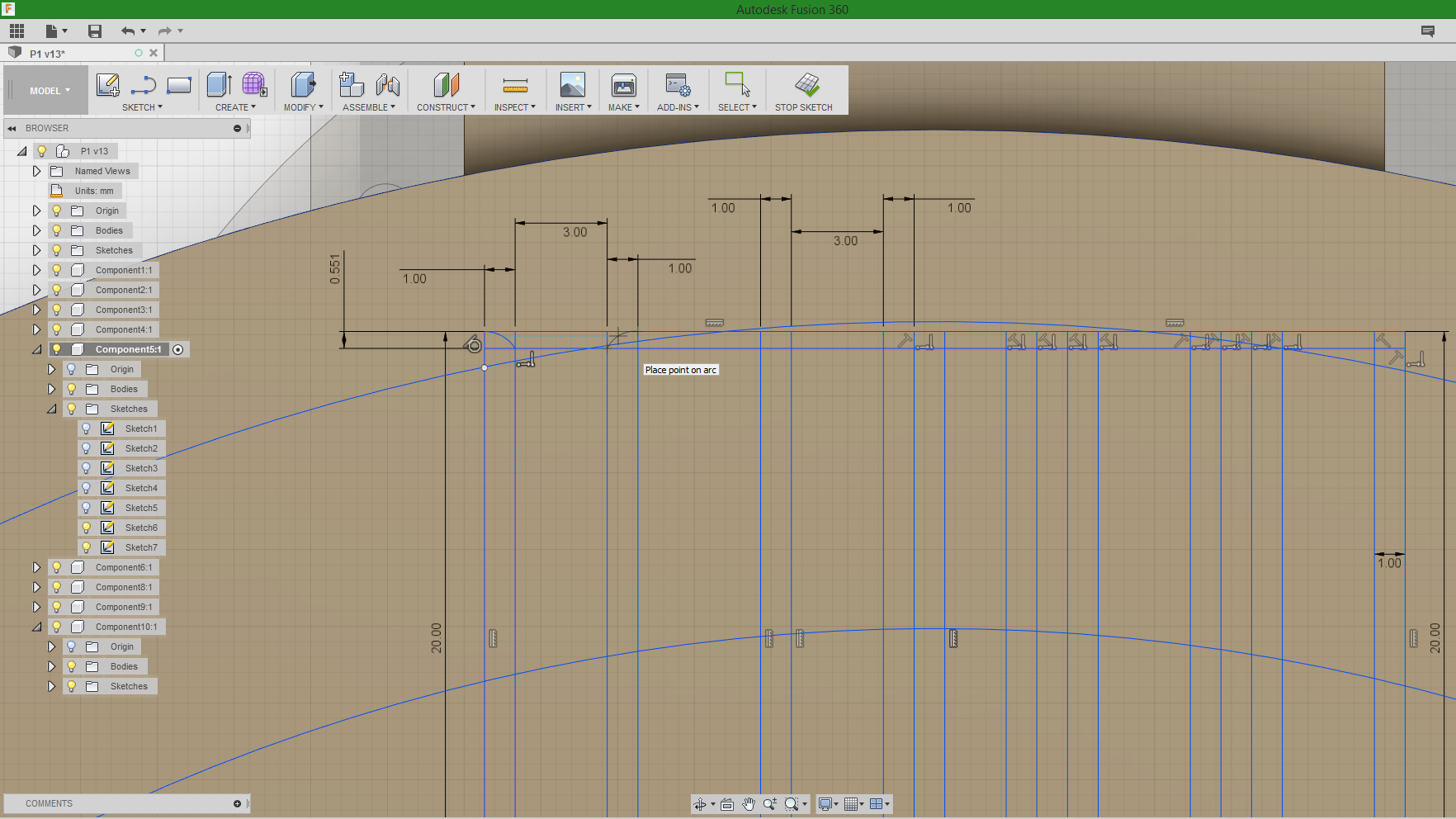Click the 3D Print make icon
Screen dimensions: 1456x819
(624, 84)
